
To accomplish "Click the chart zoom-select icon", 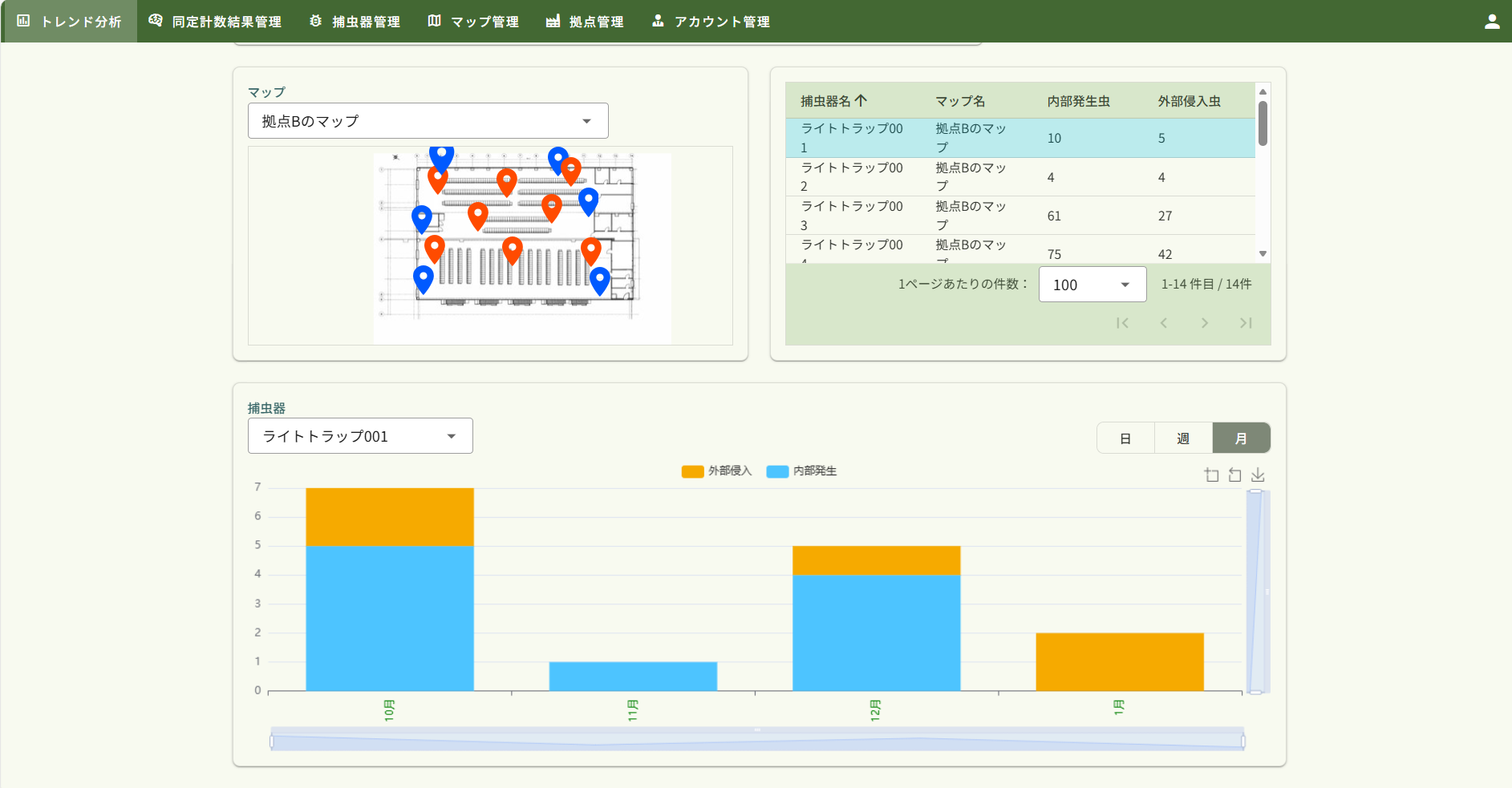I will pyautogui.click(x=1211, y=475).
